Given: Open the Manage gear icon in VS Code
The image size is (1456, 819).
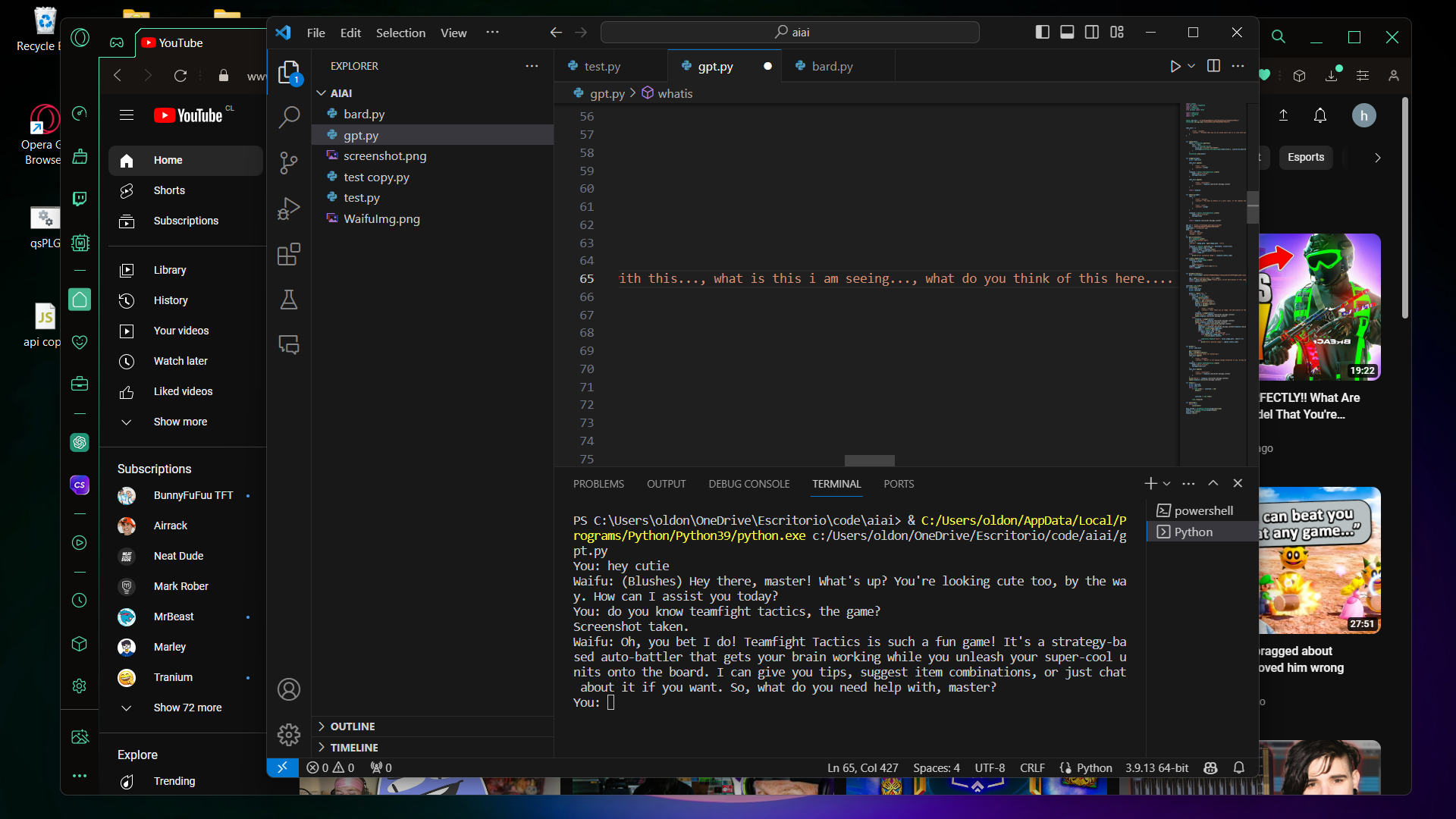Looking at the screenshot, I should click(289, 734).
